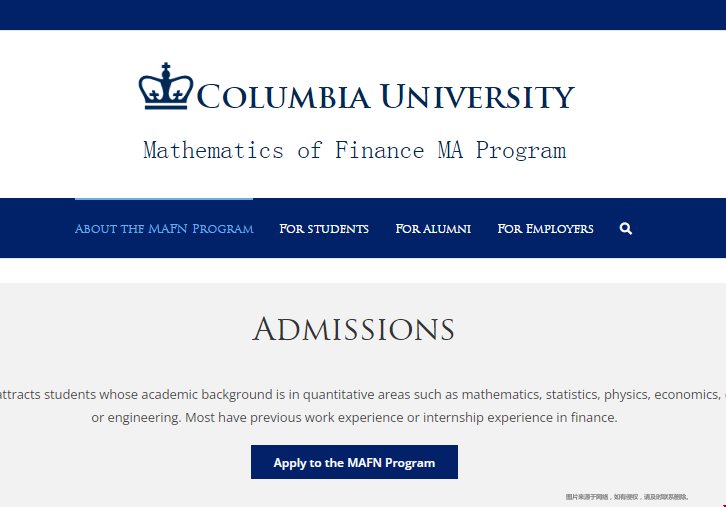Viewport: 726px width, 507px height.
Task: Click the dark navy strip at page top
Action: point(363,14)
